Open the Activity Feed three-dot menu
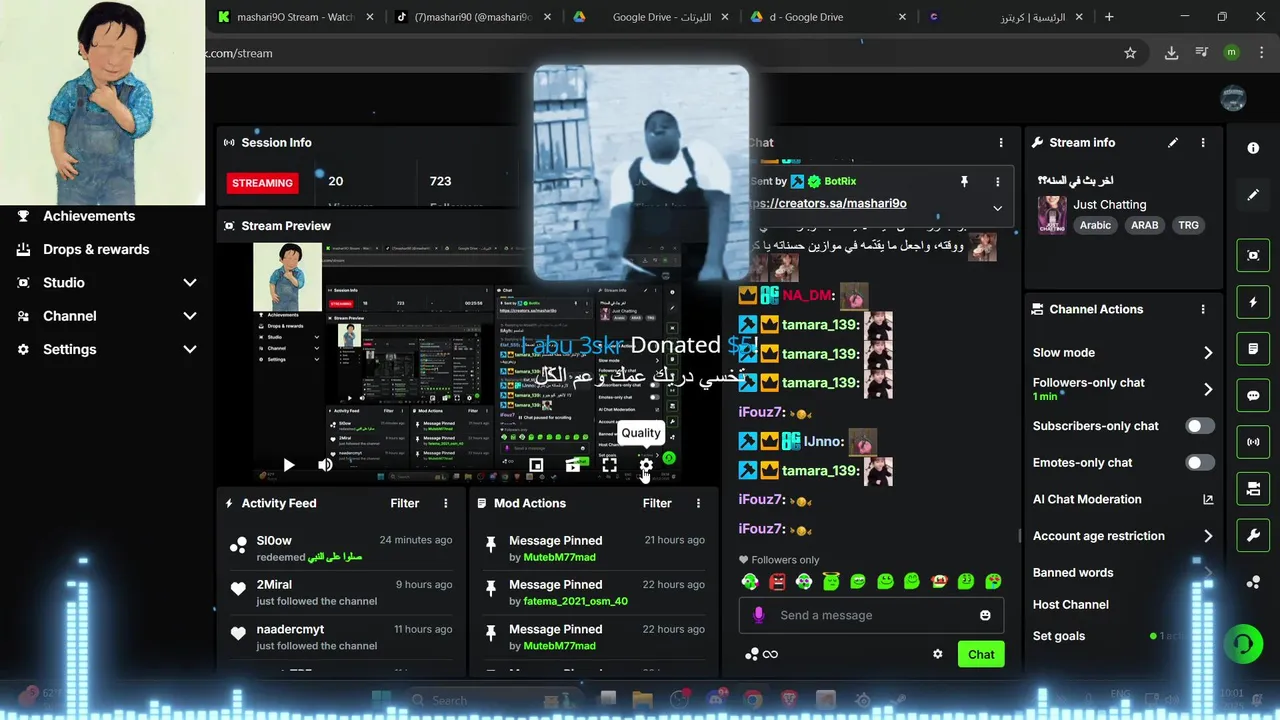1280x720 pixels. [446, 503]
